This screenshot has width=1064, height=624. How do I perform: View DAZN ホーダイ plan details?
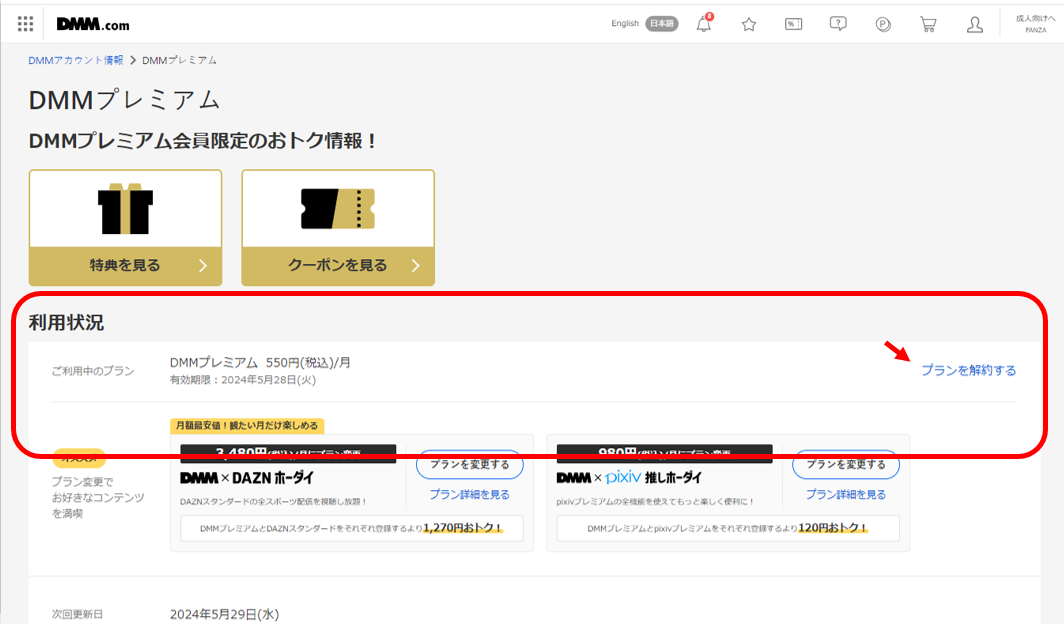[x=470, y=494]
